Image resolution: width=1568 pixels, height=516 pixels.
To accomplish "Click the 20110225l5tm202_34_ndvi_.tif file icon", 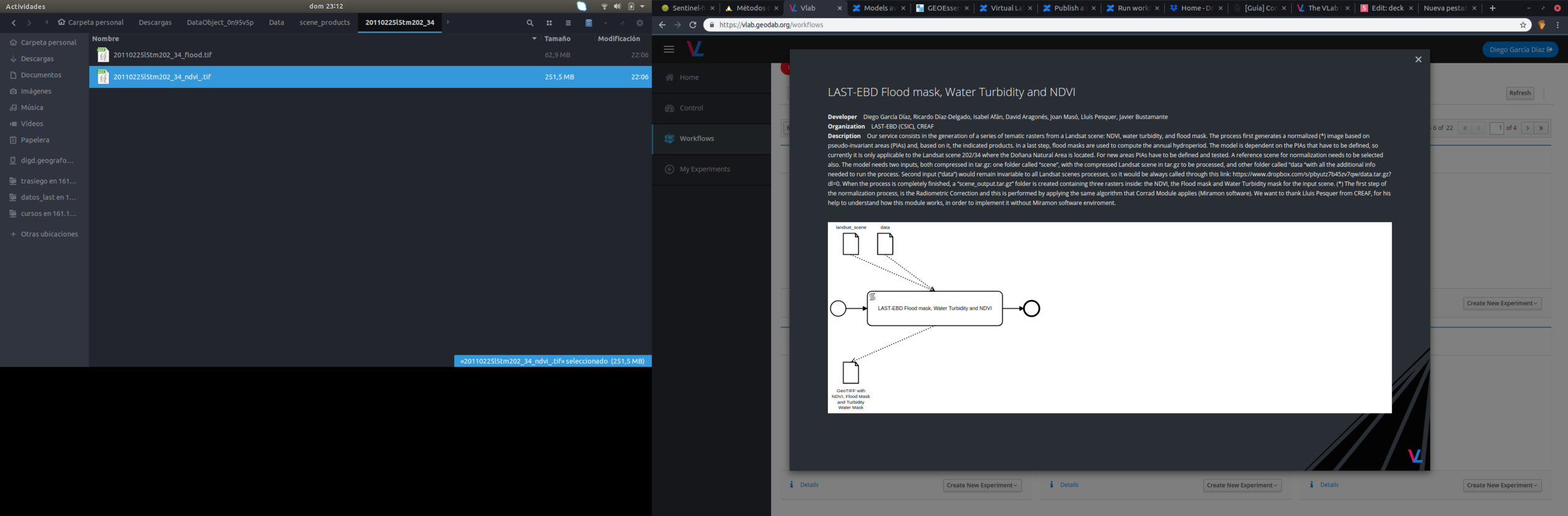I will point(103,77).
